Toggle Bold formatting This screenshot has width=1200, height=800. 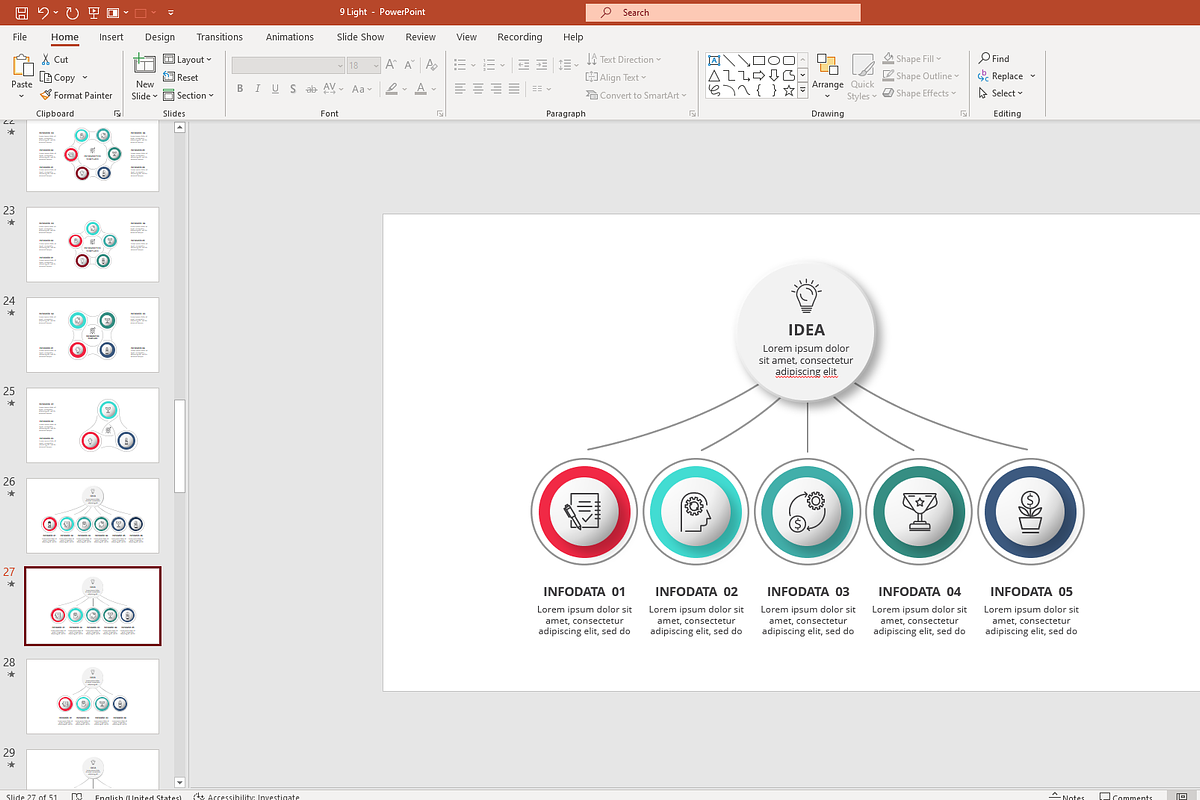tap(240, 89)
